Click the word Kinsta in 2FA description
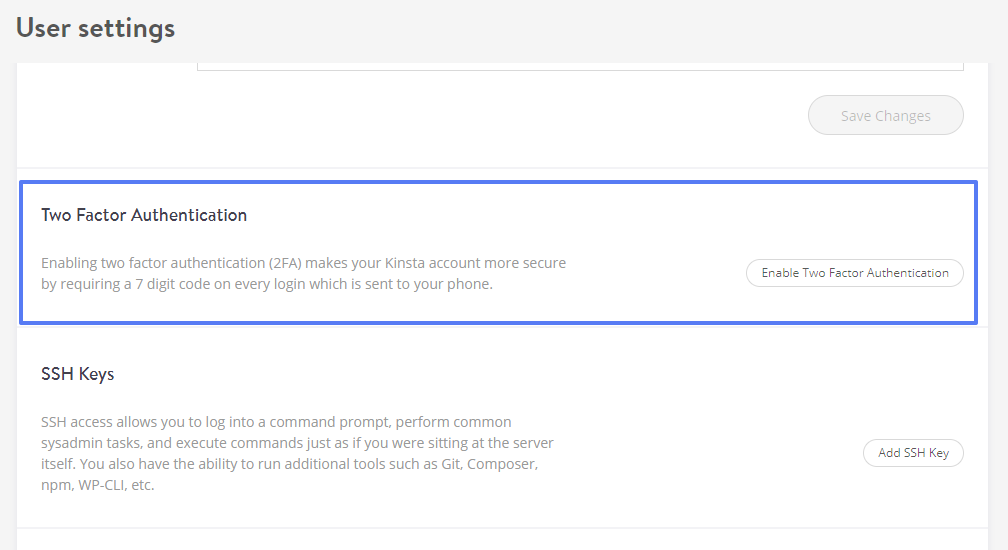This screenshot has height=550, width=1008. (404, 263)
